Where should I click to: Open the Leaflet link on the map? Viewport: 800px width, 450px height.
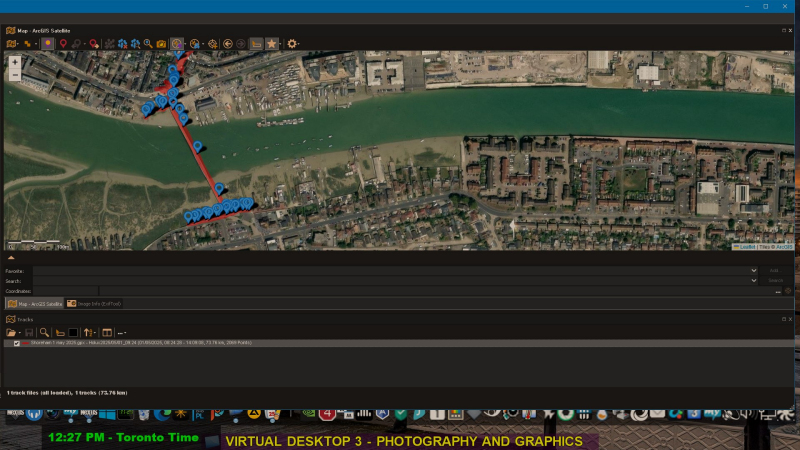click(x=747, y=246)
